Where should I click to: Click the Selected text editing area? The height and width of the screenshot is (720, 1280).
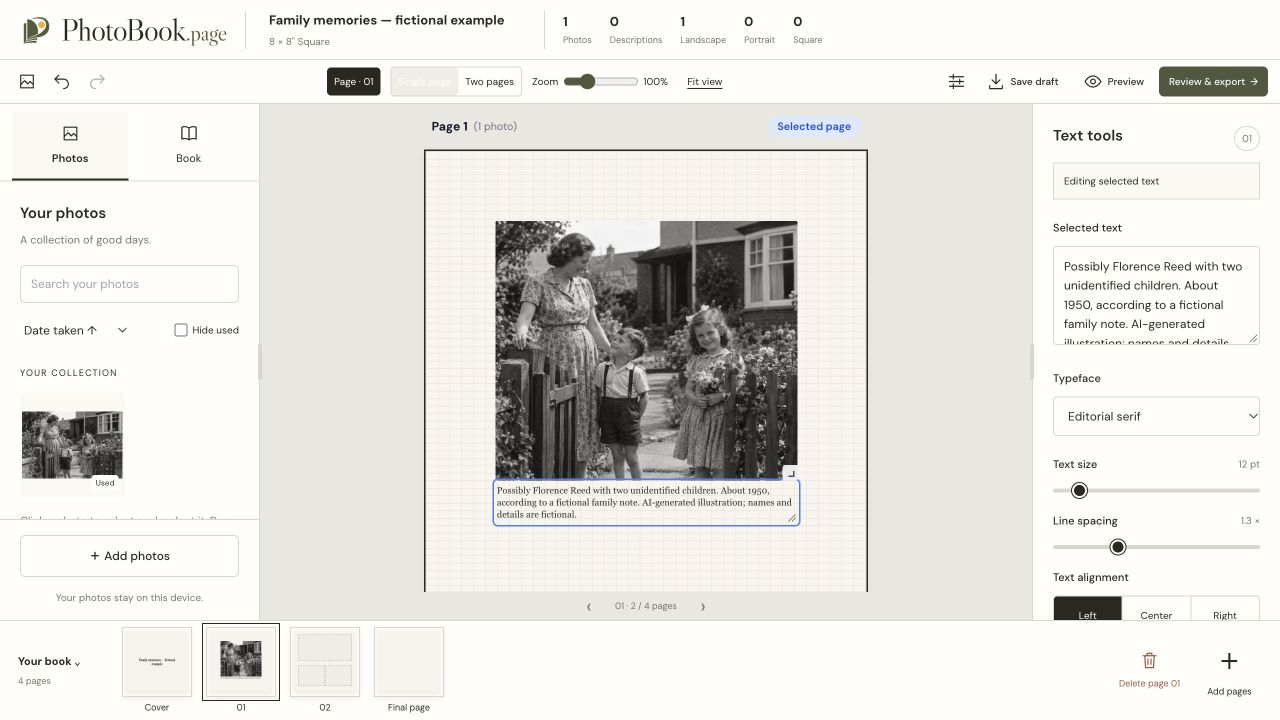point(1156,295)
